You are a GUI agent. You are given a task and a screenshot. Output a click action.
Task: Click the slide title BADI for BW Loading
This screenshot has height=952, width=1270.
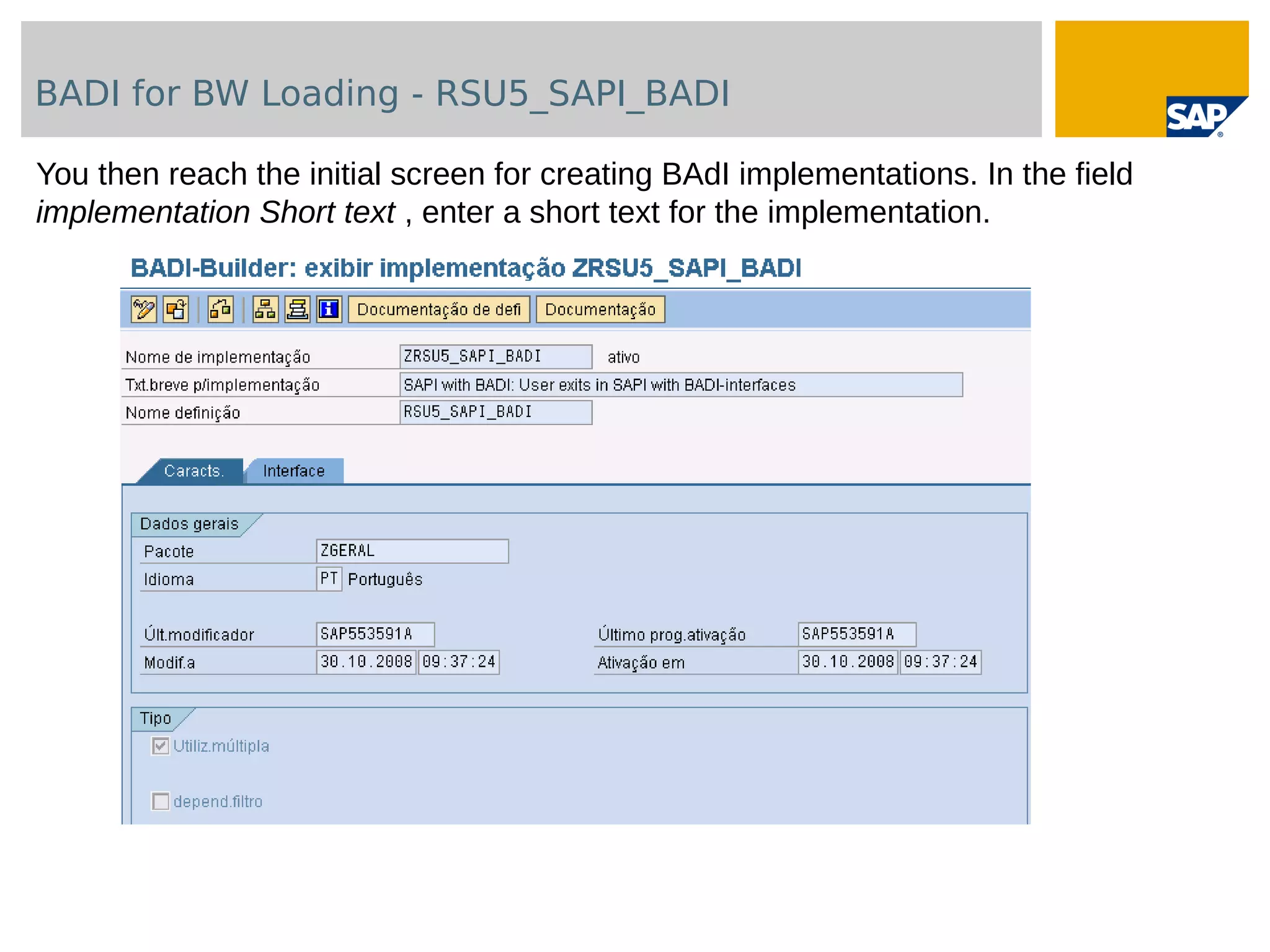click(383, 94)
